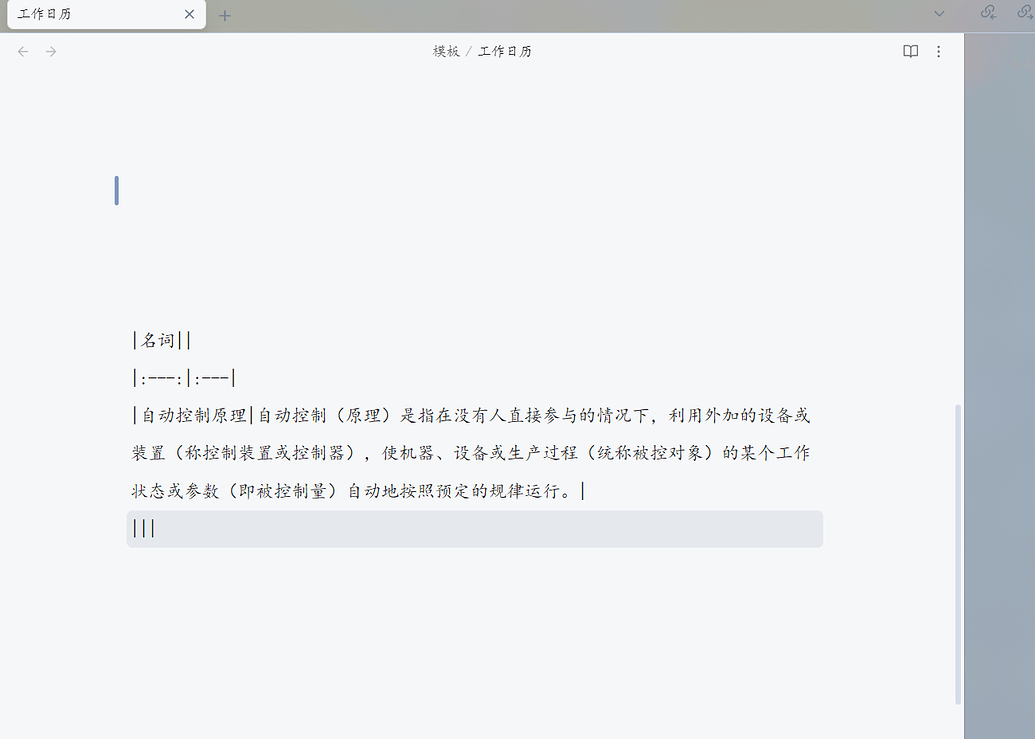Place cursor in the |名词|| header line

pyautogui.click(x=160, y=341)
